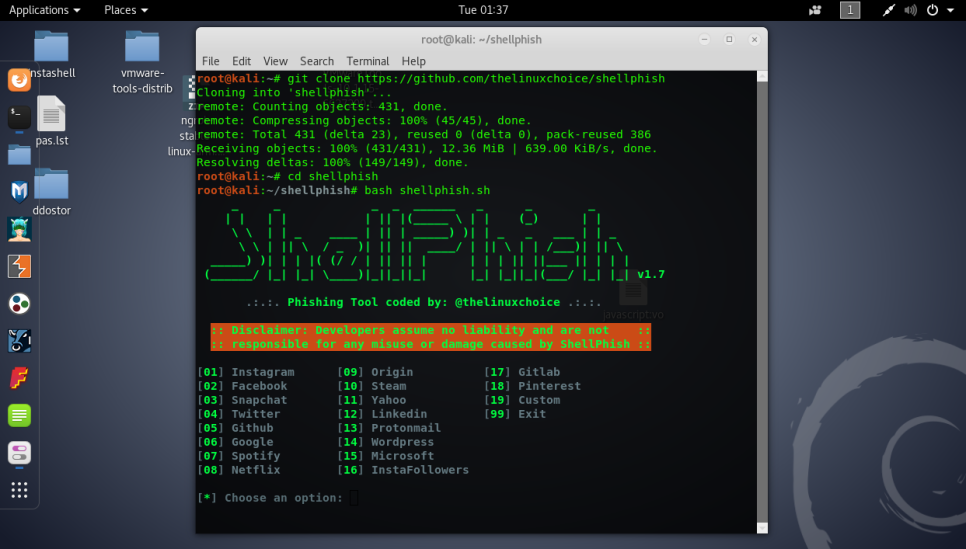Click the '[08] Netflix' option text

tap(239, 470)
